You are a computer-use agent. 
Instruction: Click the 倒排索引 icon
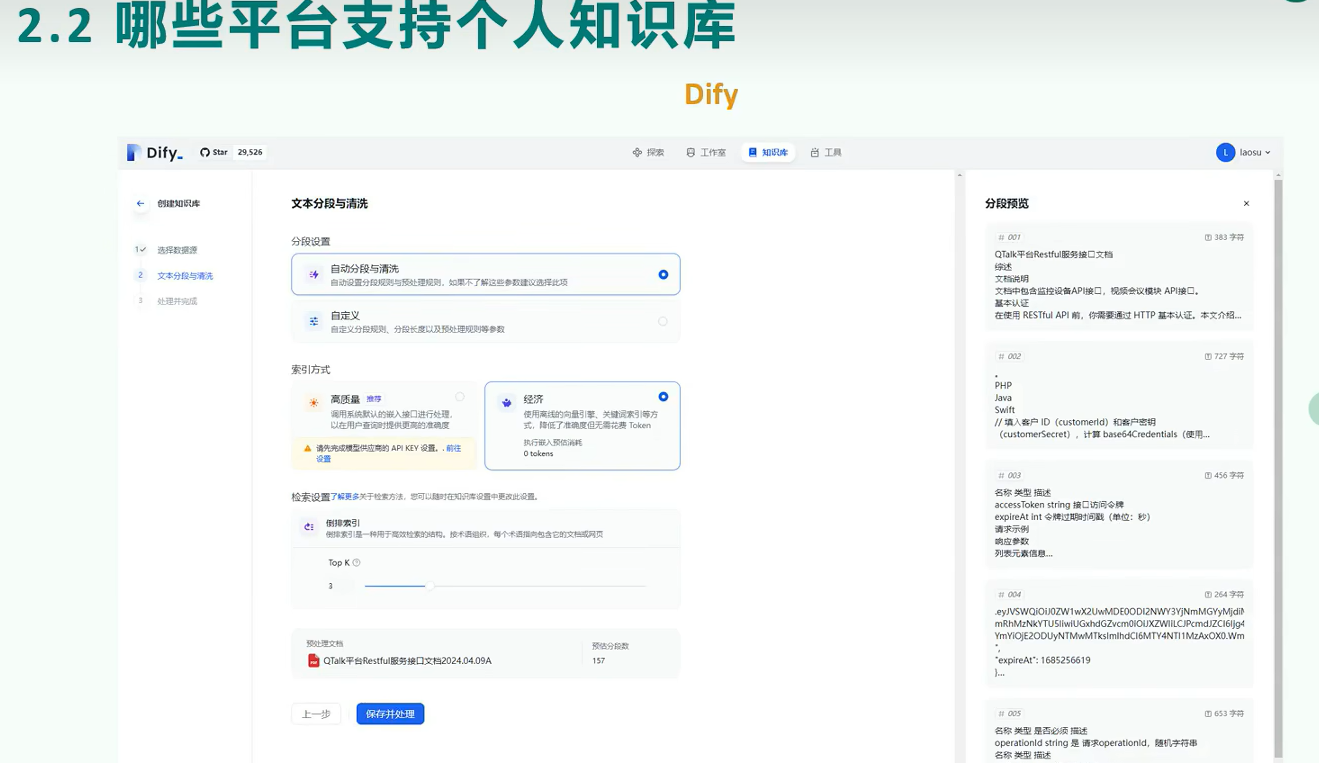click(309, 526)
